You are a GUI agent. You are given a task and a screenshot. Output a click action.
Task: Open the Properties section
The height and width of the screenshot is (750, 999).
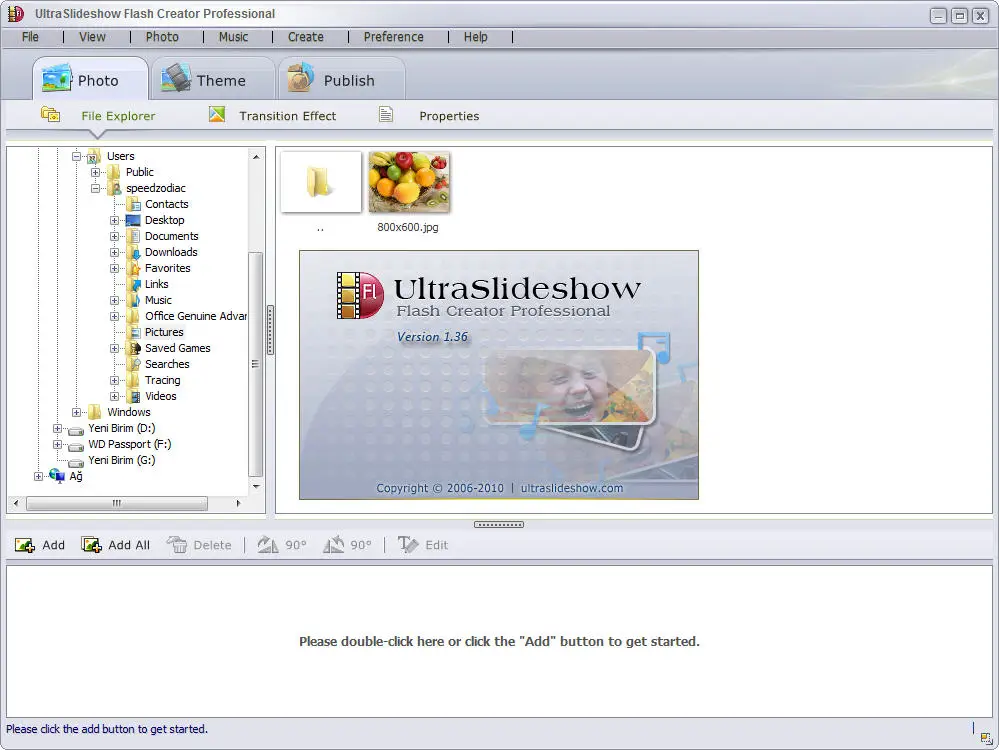pyautogui.click(x=449, y=116)
